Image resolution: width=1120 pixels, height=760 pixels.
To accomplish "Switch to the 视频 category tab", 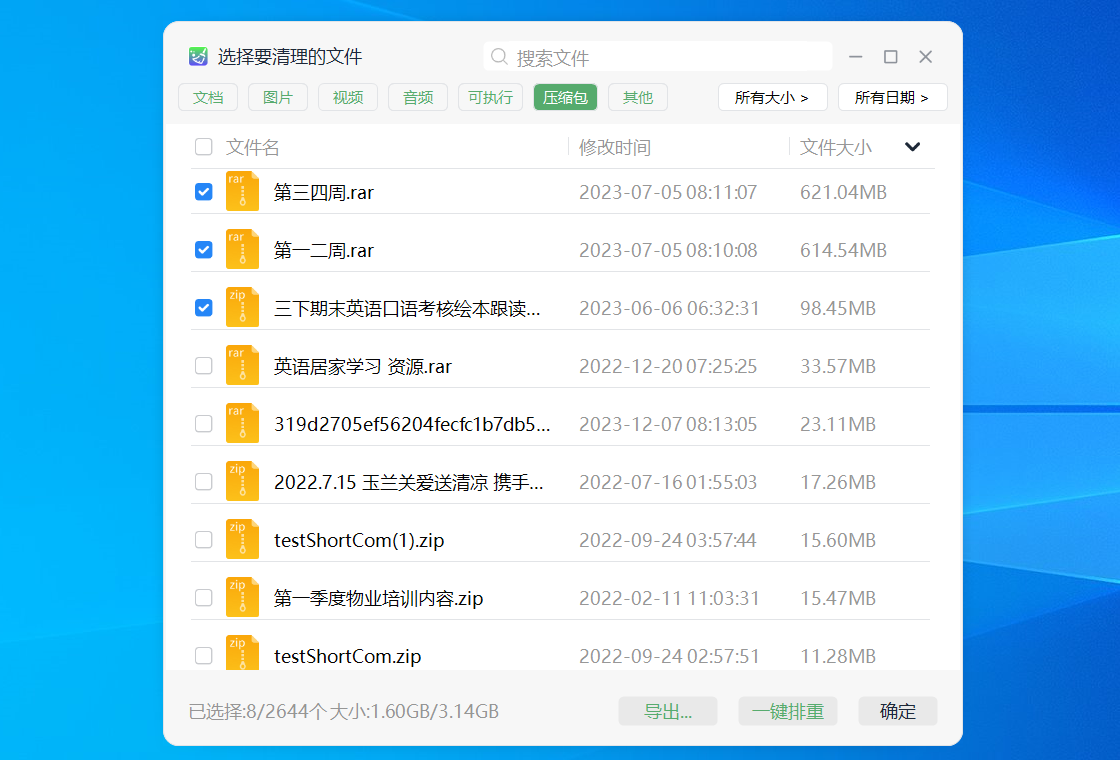I will pos(348,97).
